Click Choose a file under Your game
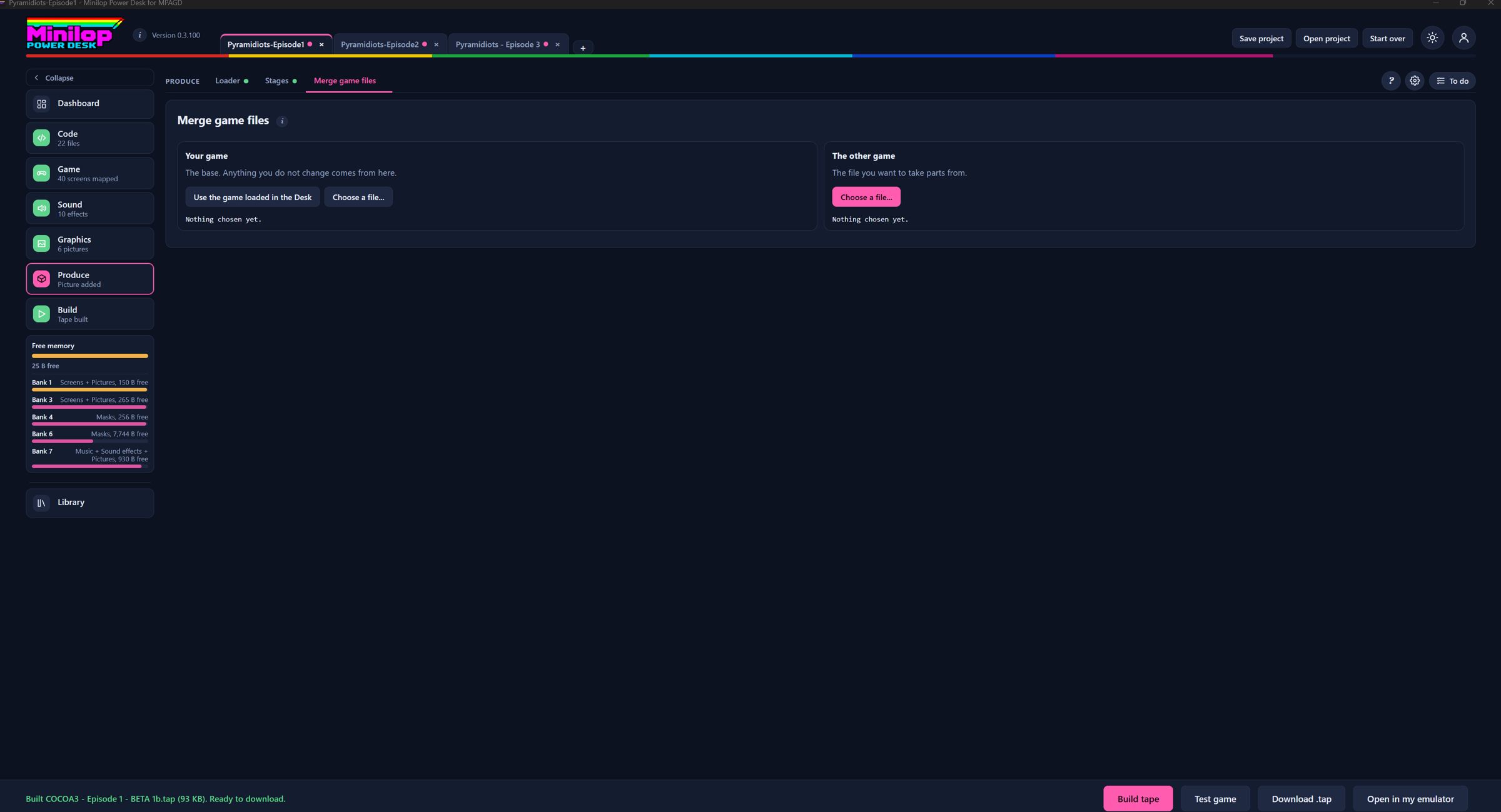 coord(358,197)
